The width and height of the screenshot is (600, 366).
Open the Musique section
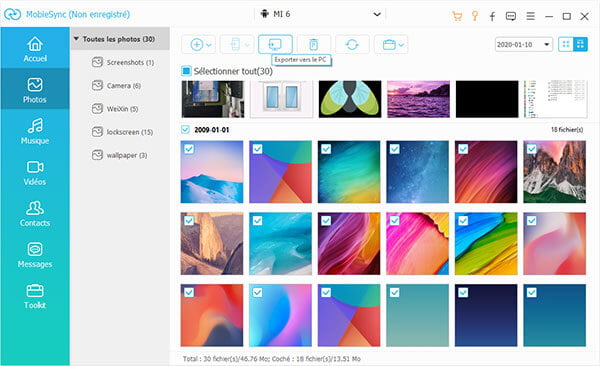click(35, 131)
